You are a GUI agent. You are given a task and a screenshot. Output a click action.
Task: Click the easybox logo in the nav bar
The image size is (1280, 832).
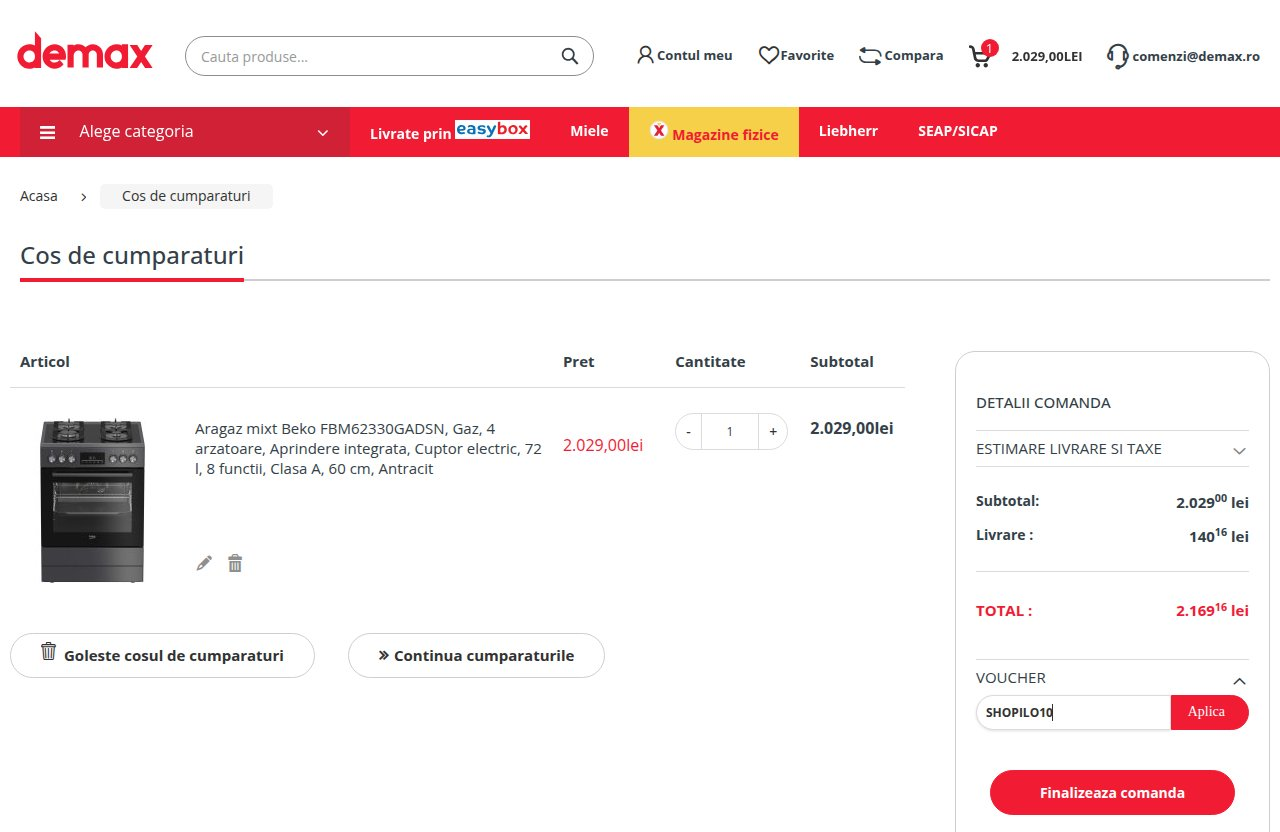[x=492, y=129]
